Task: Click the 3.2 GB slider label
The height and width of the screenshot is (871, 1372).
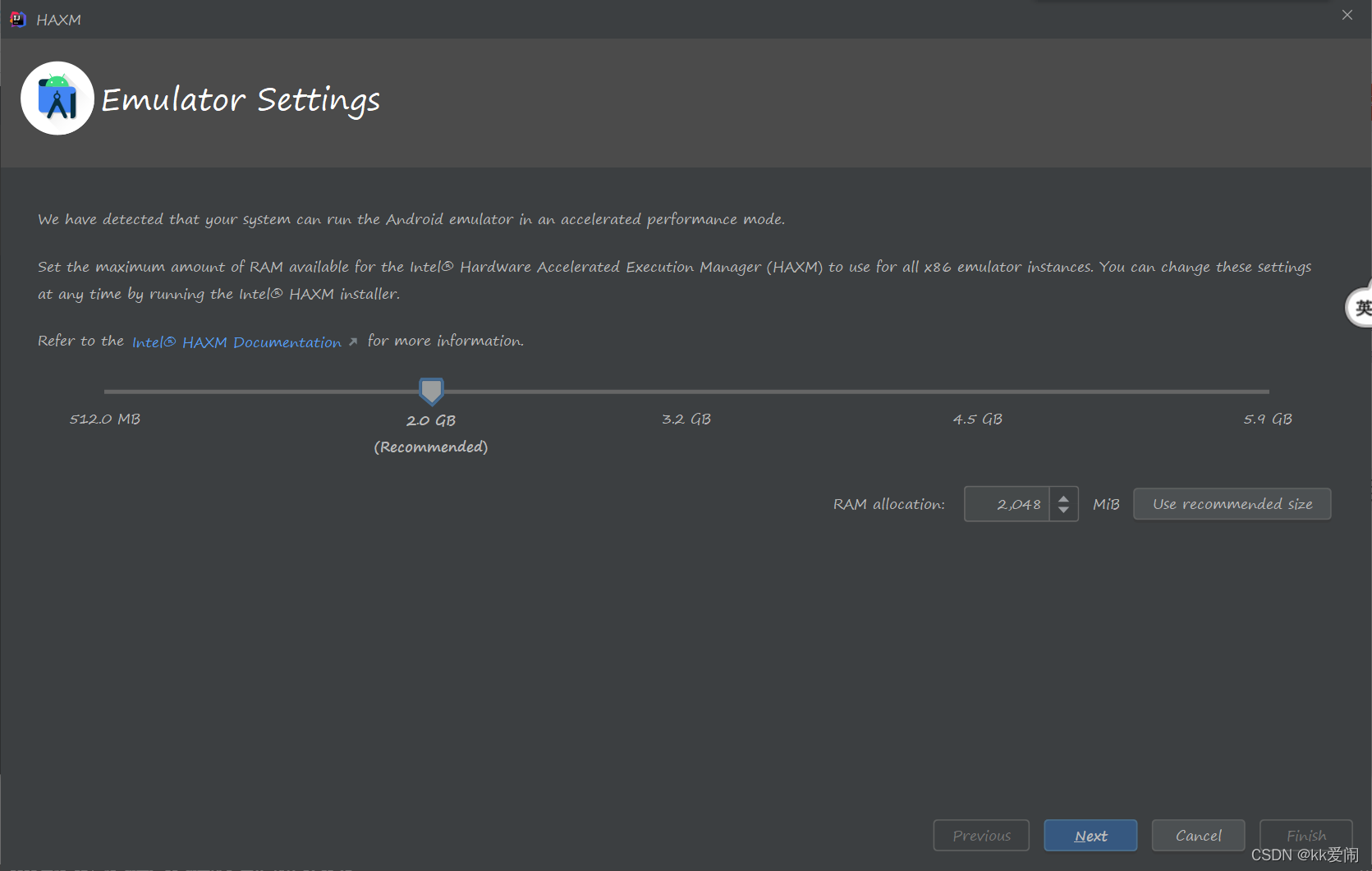Action: 686,419
